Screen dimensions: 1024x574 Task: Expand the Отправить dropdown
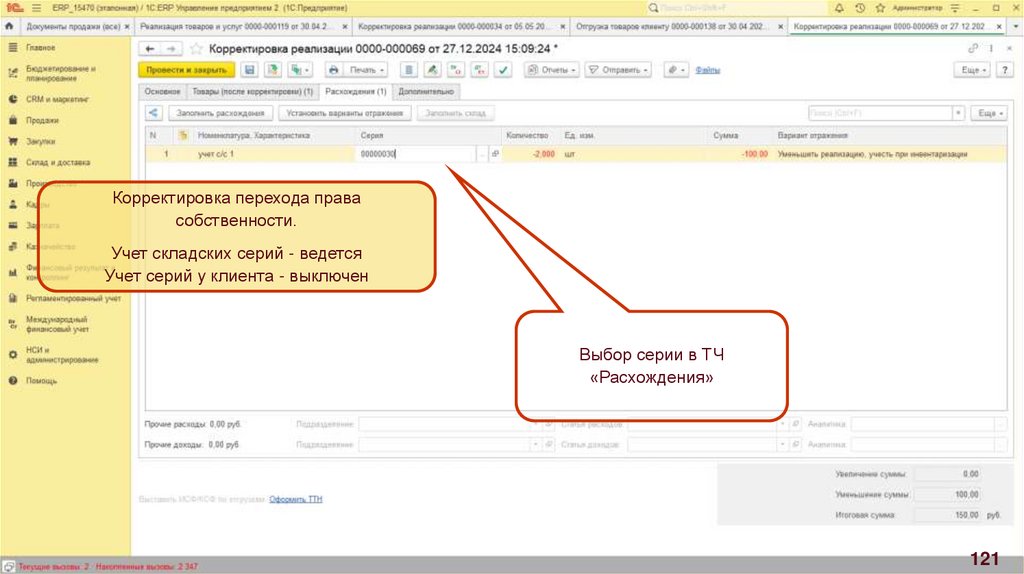(618, 70)
